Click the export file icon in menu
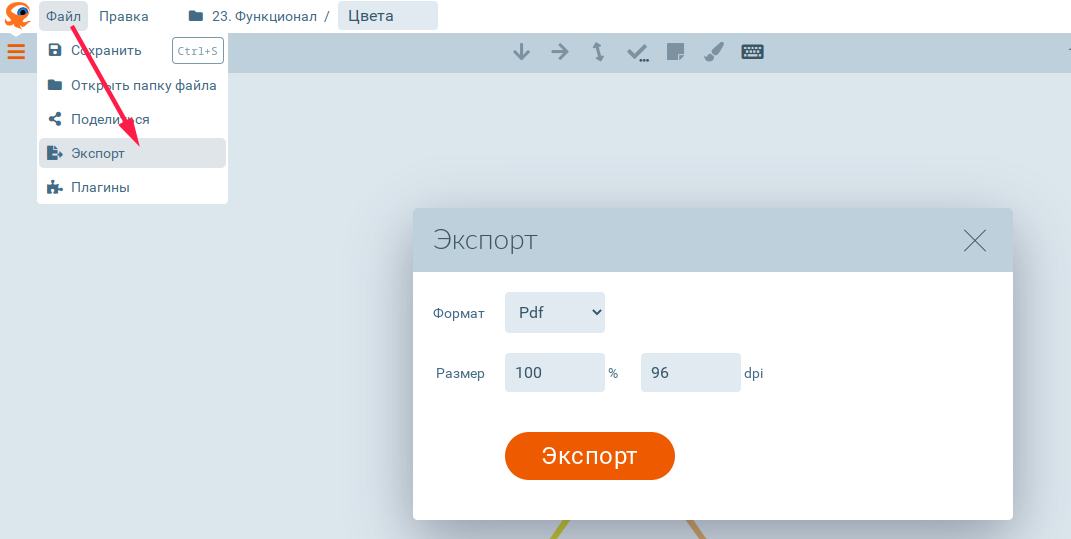 coord(55,153)
